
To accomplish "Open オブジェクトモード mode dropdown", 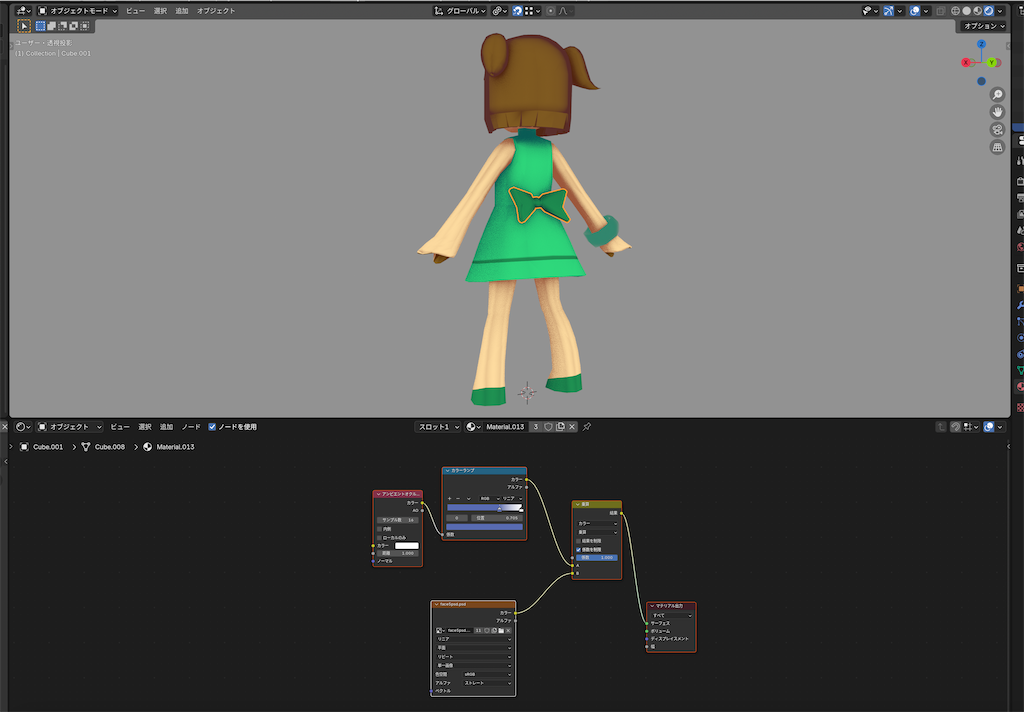I will (77, 10).
